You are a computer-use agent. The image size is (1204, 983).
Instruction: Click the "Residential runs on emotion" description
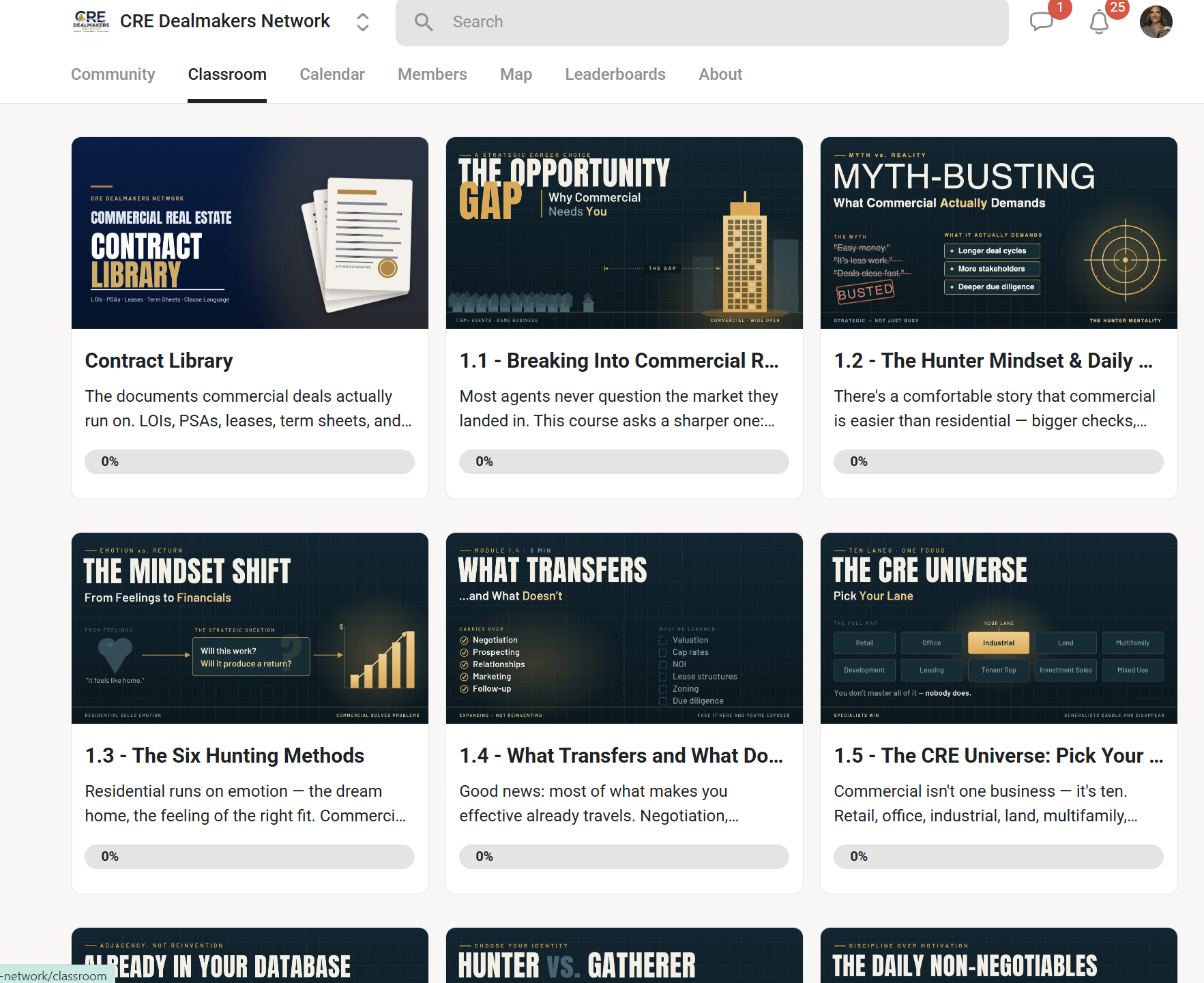click(x=246, y=804)
